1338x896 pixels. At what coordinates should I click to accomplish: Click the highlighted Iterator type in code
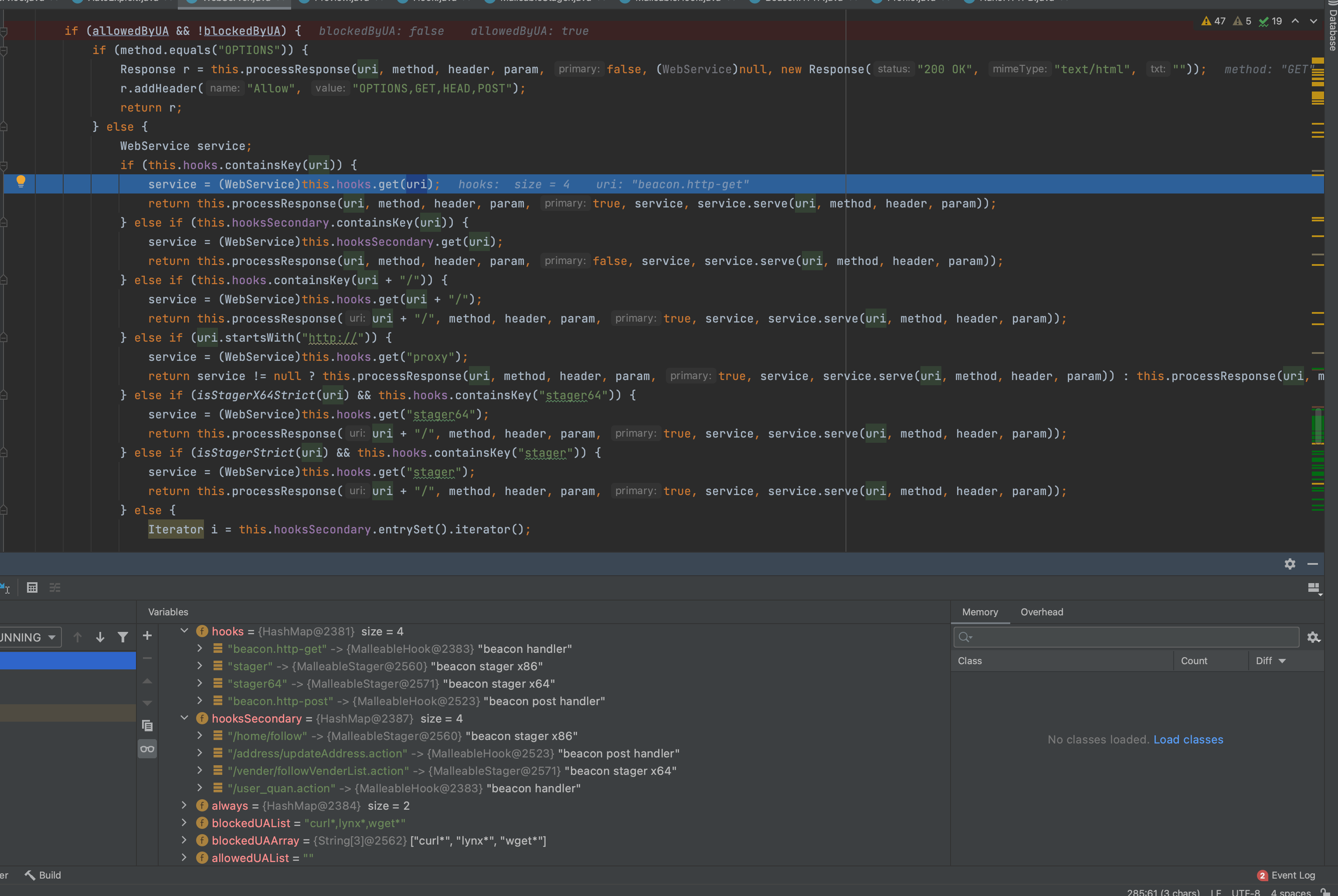pyautogui.click(x=175, y=529)
